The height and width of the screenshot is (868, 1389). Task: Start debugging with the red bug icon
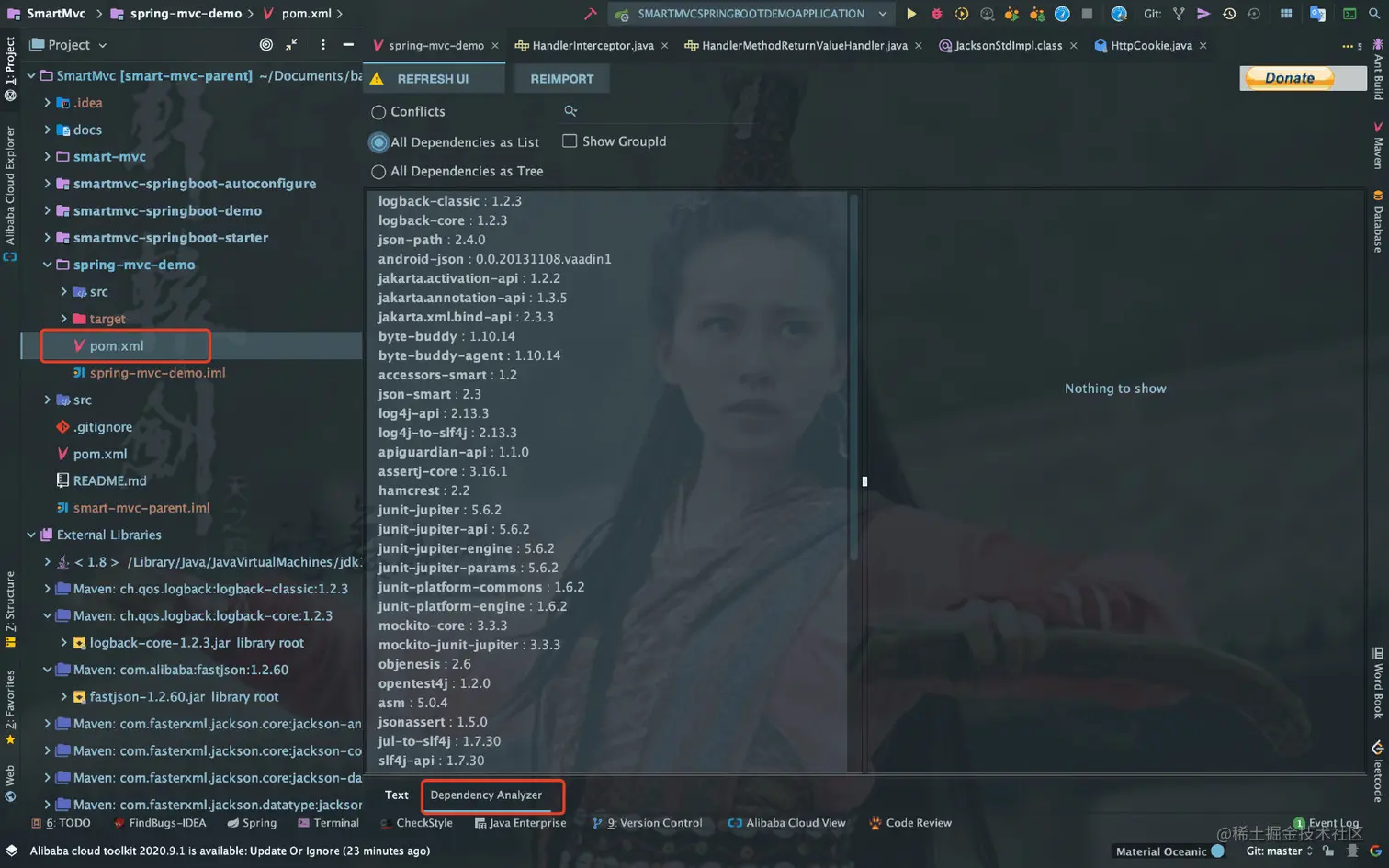point(936,14)
